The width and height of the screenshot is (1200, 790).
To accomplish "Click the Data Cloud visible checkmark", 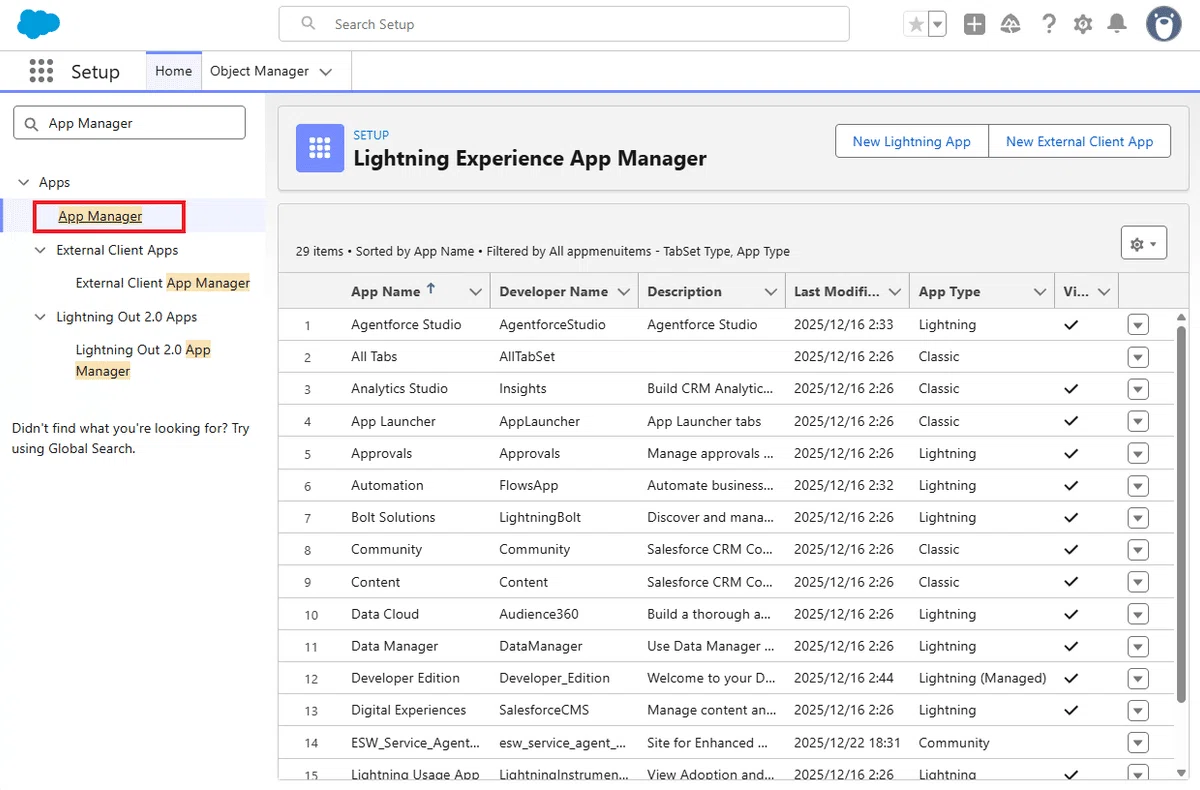I will (x=1071, y=614).
